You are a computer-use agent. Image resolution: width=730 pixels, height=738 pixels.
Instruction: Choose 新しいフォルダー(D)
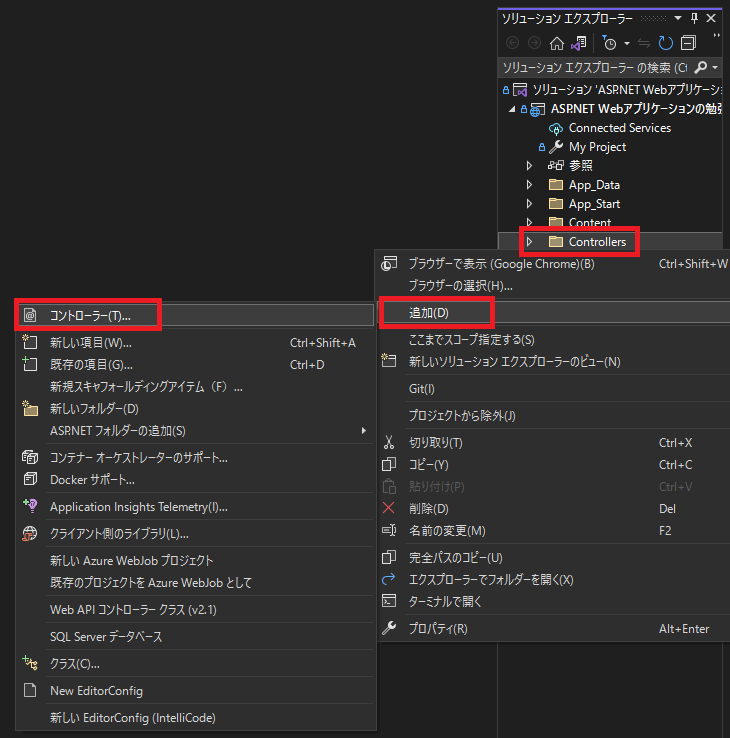(195, 409)
